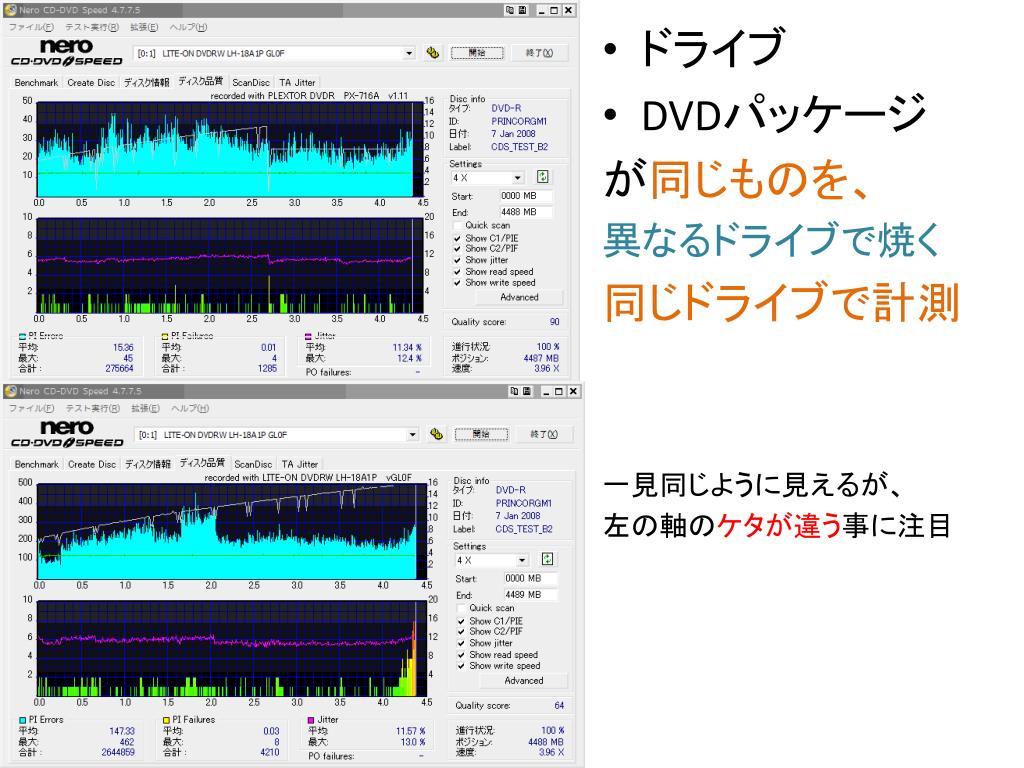The width and height of the screenshot is (1024, 768).
Task: Select ディスク情報 tab in top window
Action: [x=147, y=83]
